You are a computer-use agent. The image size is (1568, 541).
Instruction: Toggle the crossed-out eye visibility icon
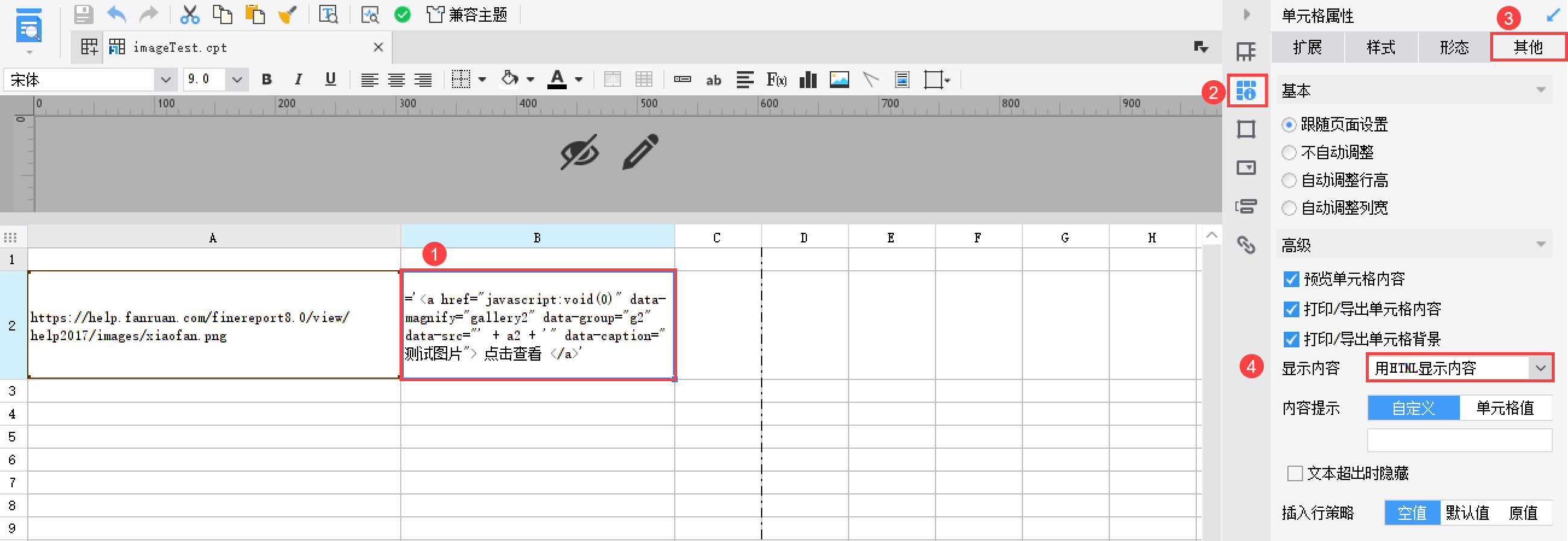pos(579,151)
